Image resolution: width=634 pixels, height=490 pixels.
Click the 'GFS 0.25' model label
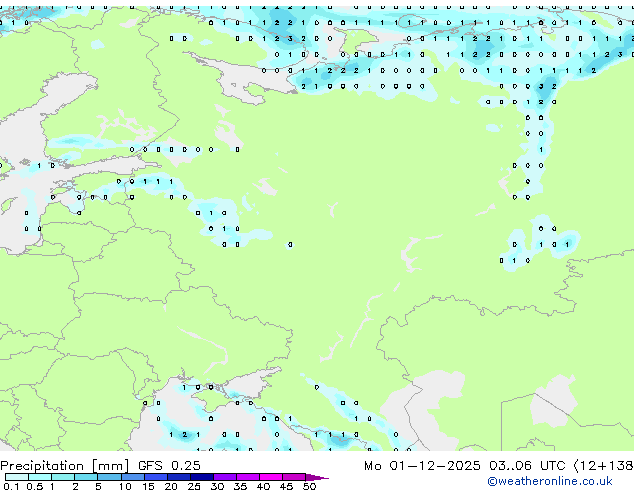[x=169, y=465]
